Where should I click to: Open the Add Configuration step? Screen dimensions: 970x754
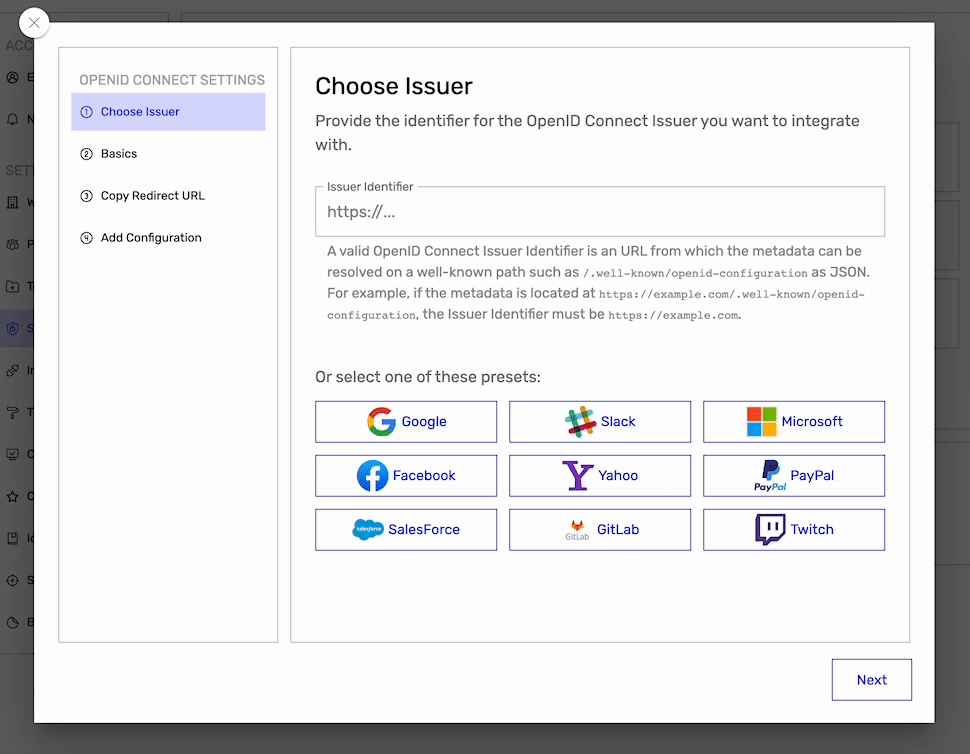click(168, 238)
